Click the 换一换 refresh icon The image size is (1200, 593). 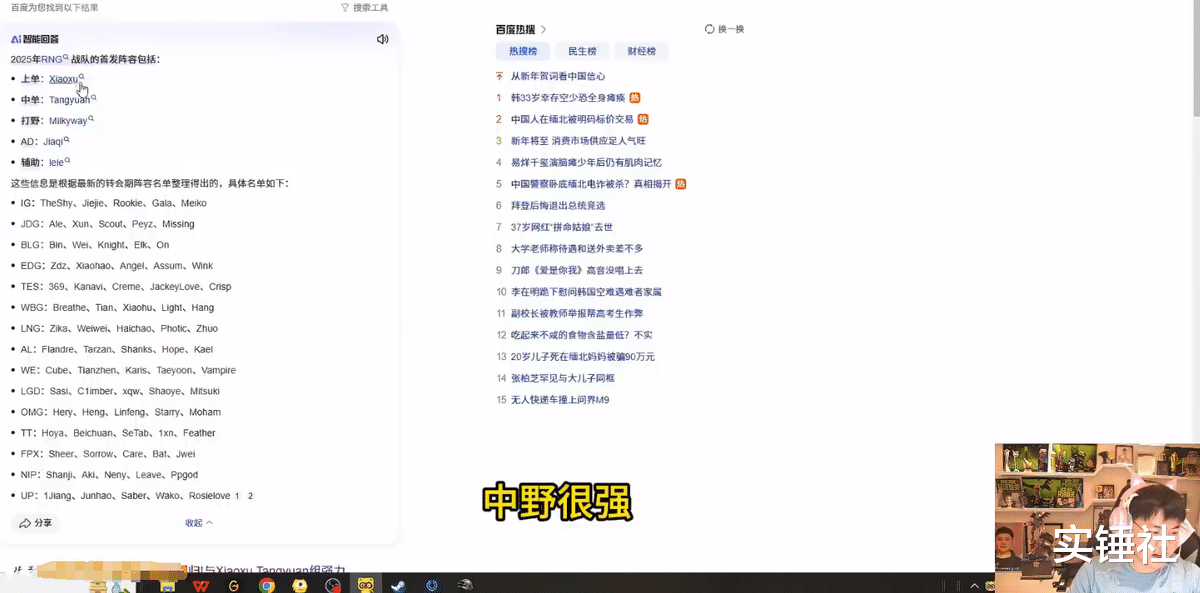pos(710,29)
